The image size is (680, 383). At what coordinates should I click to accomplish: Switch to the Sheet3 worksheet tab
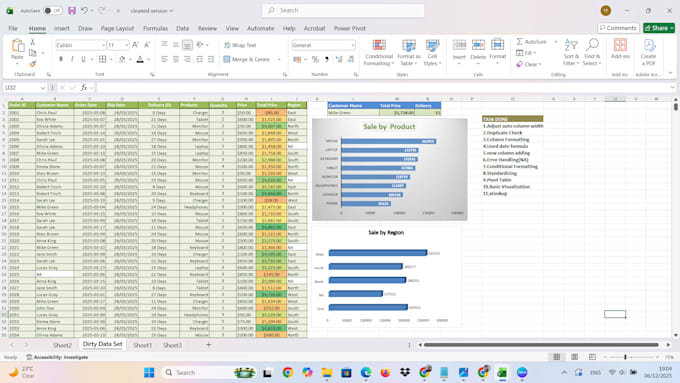coord(172,345)
